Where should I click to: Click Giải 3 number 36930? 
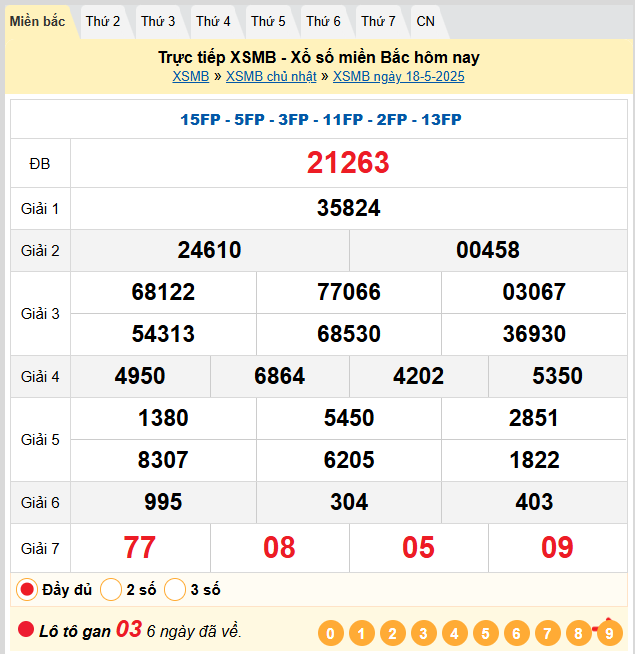(x=534, y=334)
